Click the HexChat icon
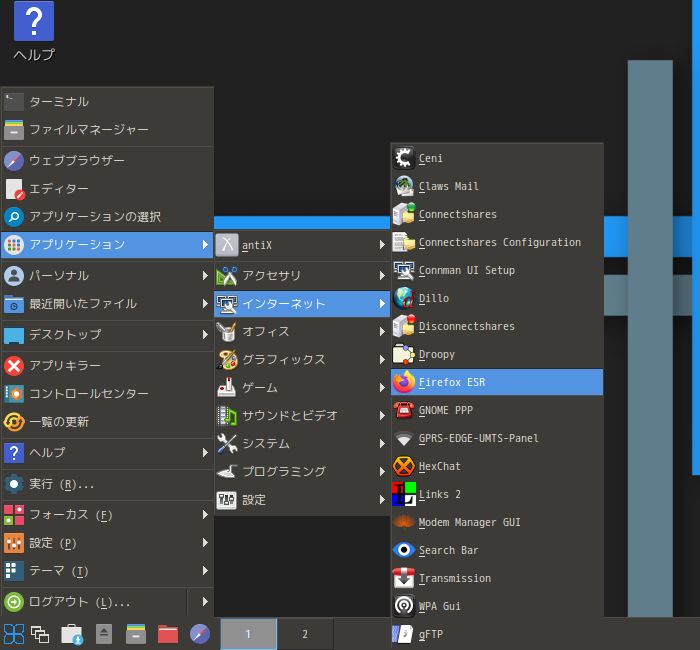The width and height of the screenshot is (700, 650). click(x=404, y=466)
